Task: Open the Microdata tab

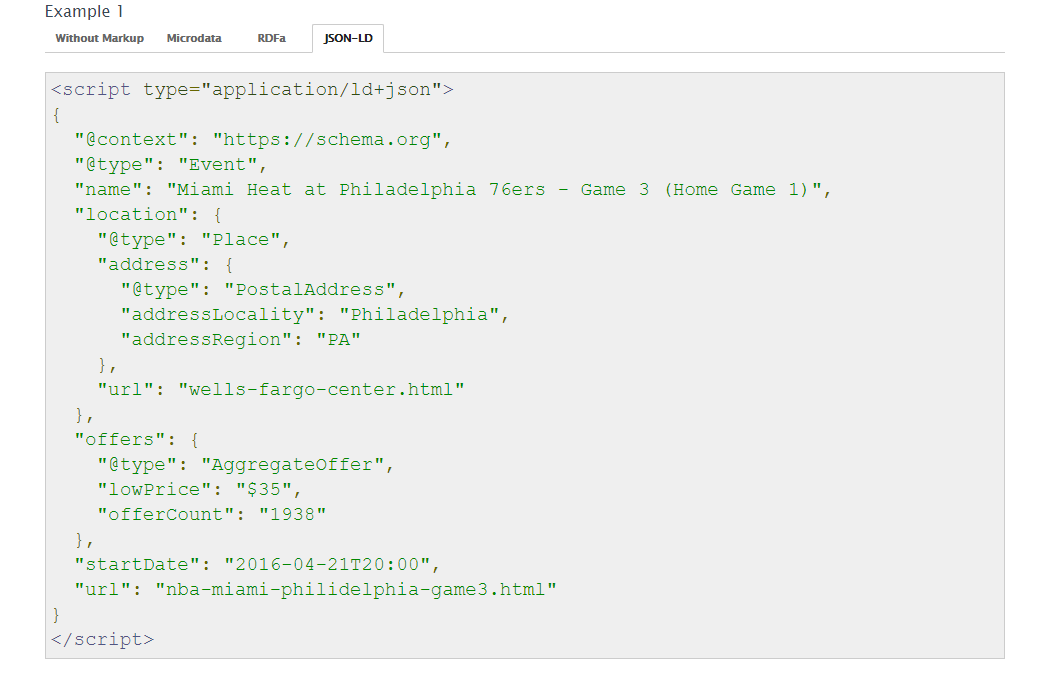Action: 194,38
